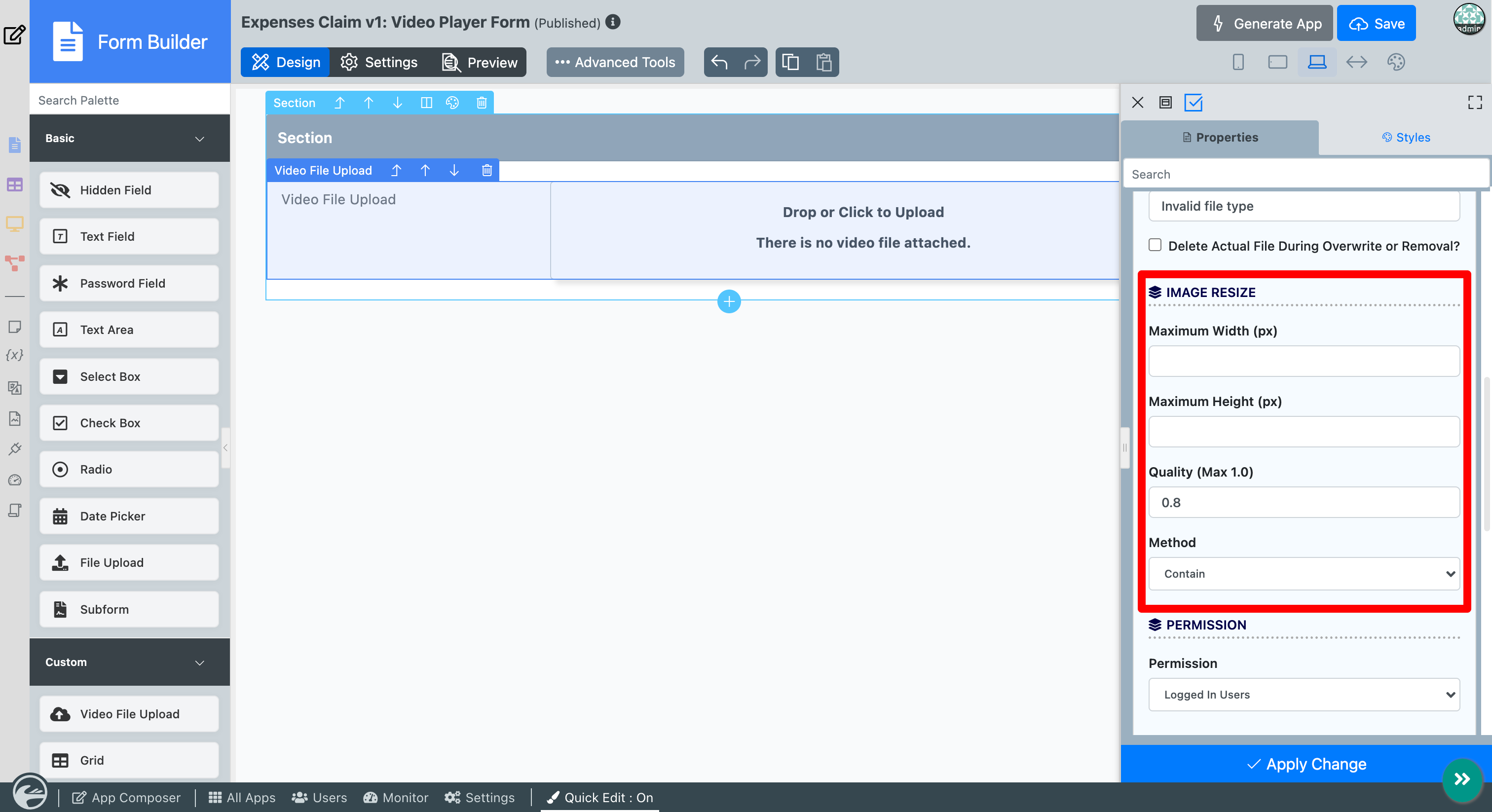The image size is (1492, 812).
Task: Collapse the Custom palette category
Action: (130, 662)
